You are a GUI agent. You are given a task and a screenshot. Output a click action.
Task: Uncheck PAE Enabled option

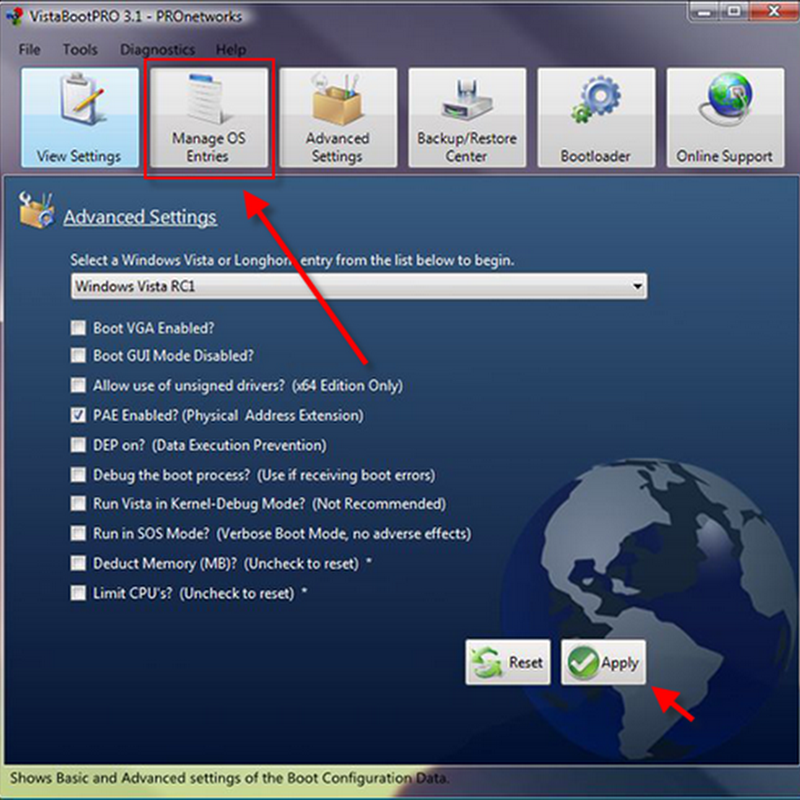[78, 415]
